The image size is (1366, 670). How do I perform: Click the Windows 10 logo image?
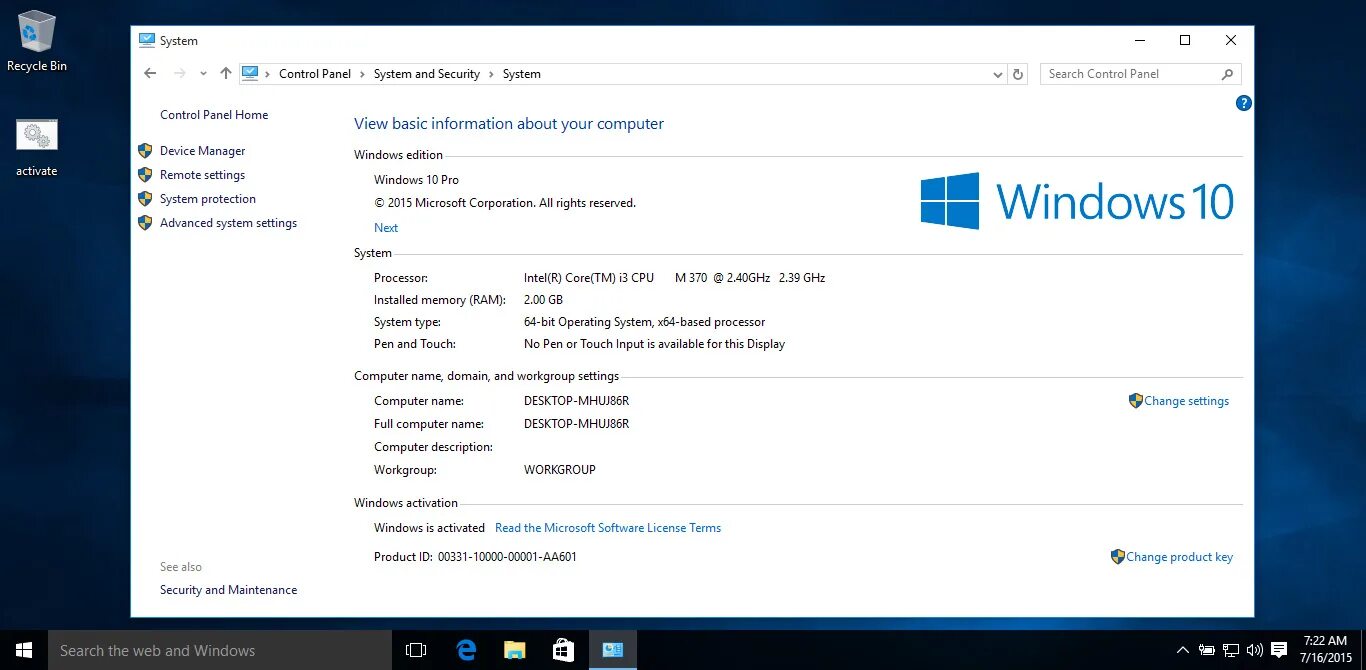point(1077,201)
